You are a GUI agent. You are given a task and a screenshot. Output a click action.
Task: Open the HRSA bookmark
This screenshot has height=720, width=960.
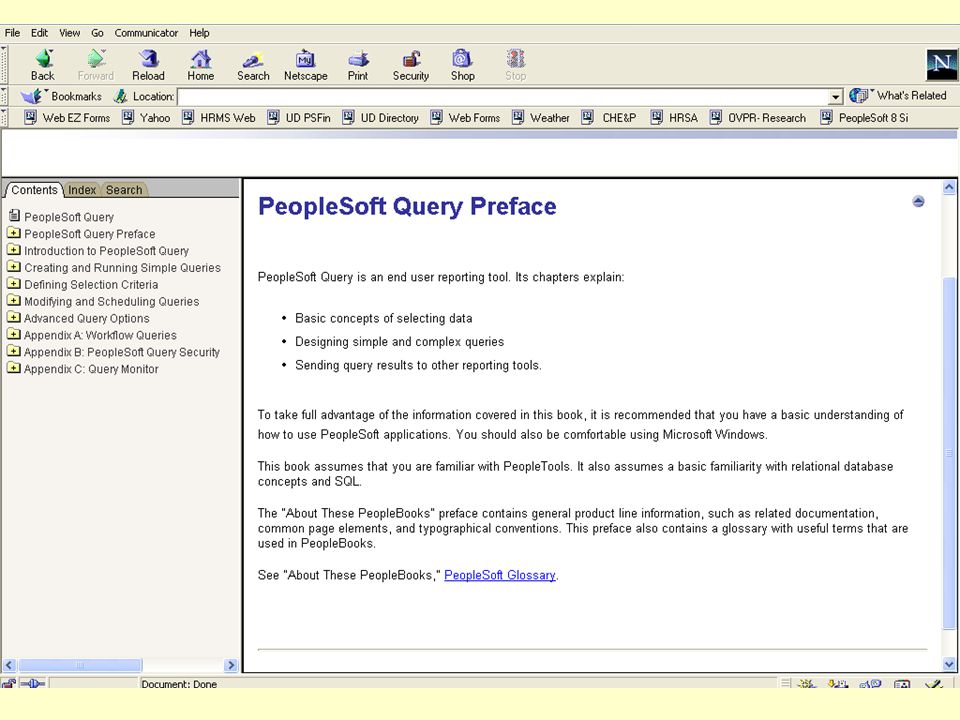point(674,118)
